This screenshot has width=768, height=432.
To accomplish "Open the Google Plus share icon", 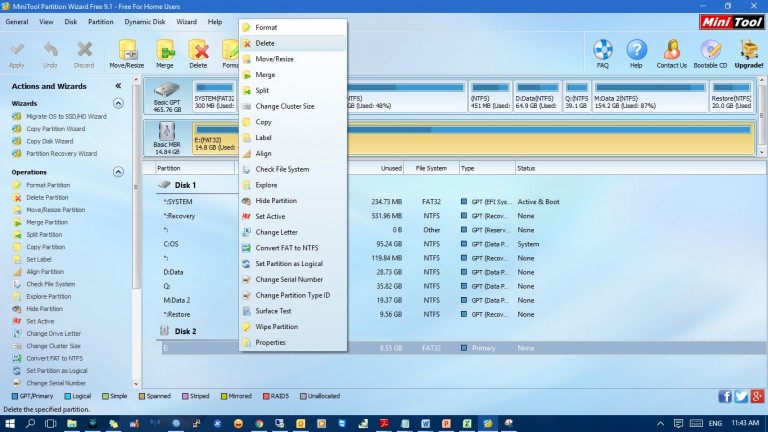I will coord(757,396).
